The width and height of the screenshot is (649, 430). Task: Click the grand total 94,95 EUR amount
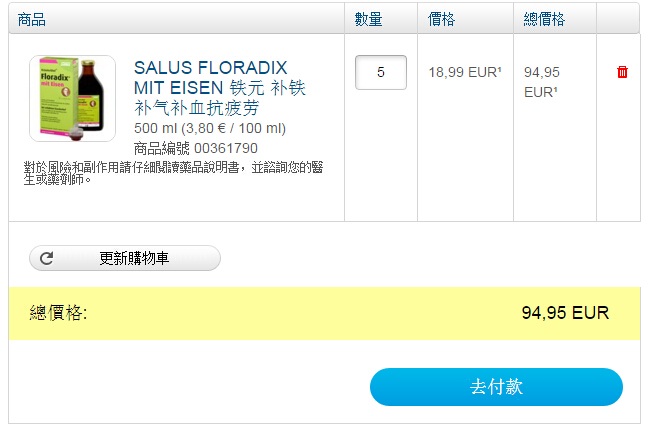565,313
